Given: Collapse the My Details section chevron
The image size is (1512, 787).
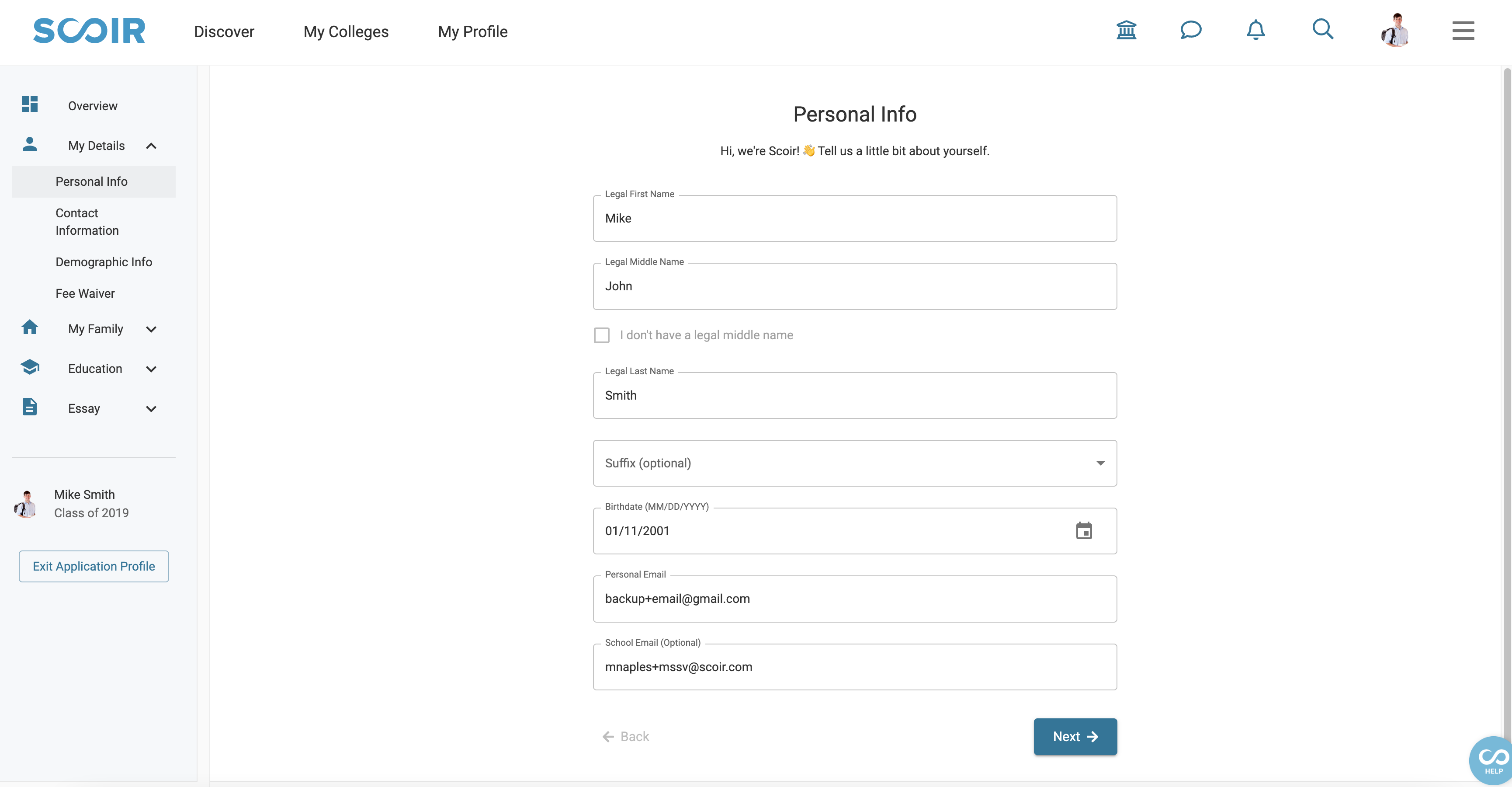Looking at the screenshot, I should click(151, 146).
